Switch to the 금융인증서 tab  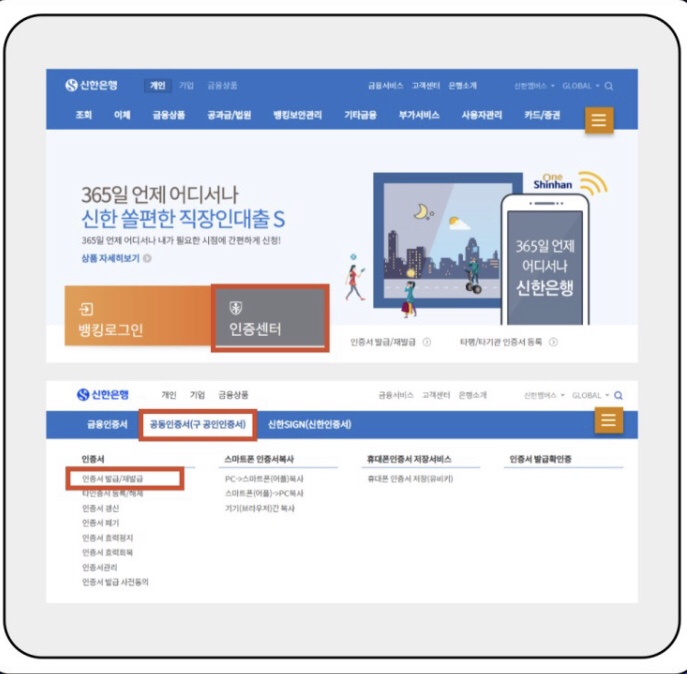(107, 424)
